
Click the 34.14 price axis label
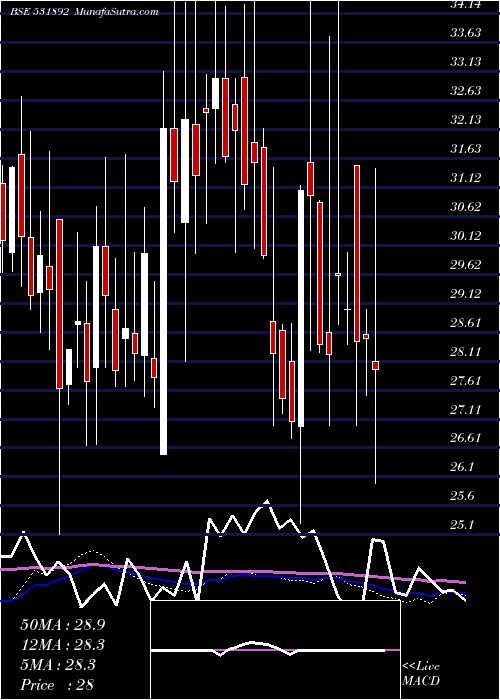[465, 4]
